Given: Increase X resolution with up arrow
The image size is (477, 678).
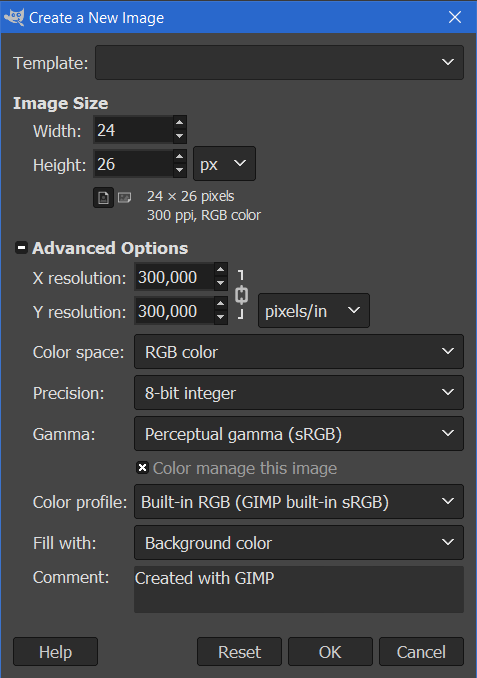Looking at the screenshot, I should point(221,269).
